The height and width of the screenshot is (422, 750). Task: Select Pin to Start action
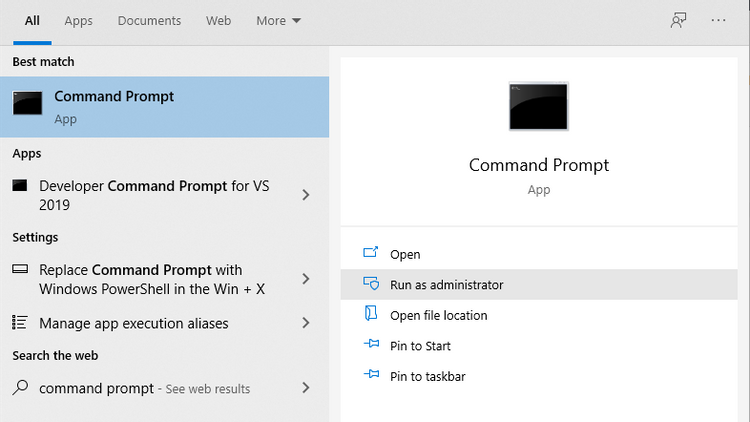tap(420, 346)
